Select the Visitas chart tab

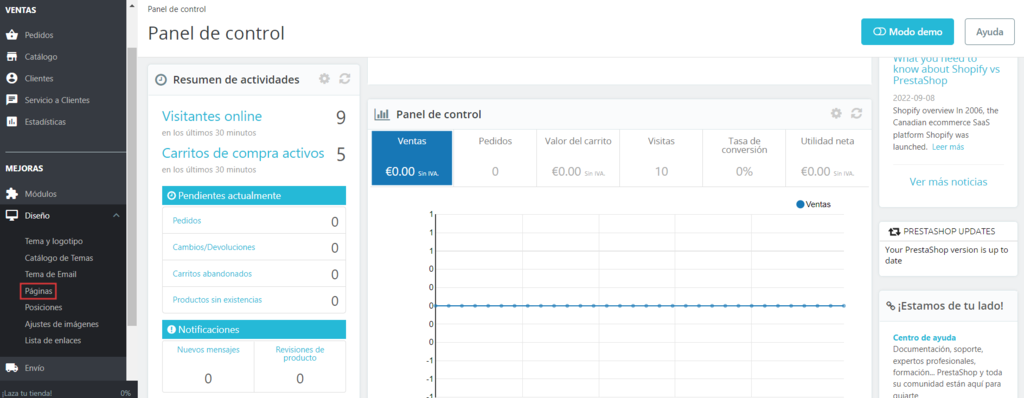point(661,158)
